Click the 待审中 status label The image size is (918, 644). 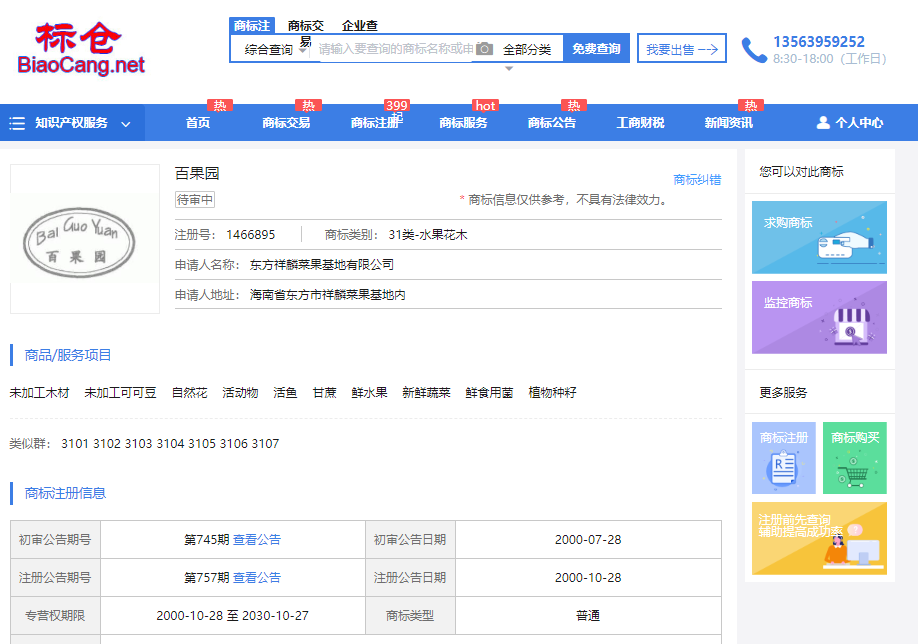pos(195,200)
